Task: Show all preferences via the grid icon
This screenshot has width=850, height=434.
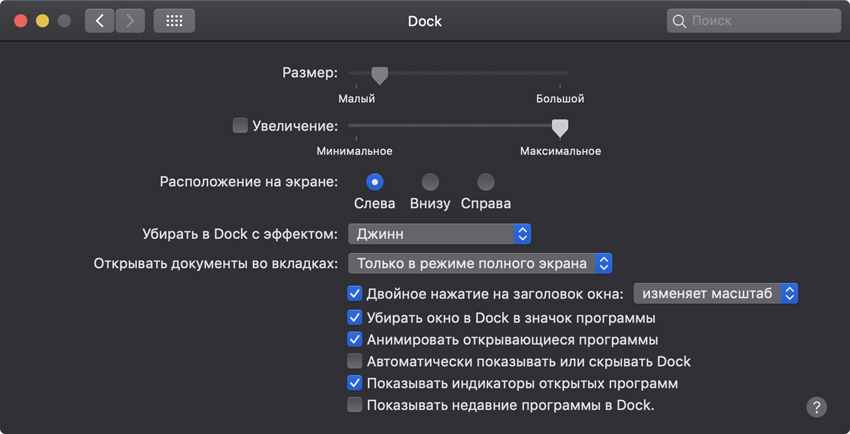Action: (x=174, y=21)
